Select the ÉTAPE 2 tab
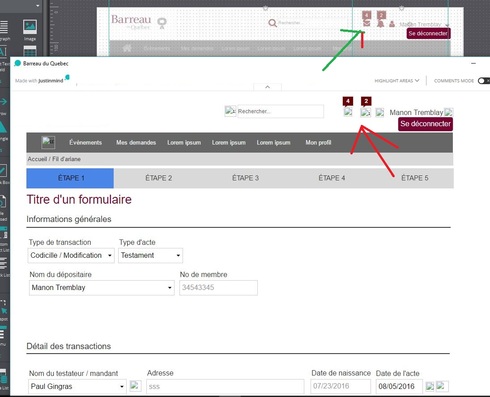 [x=159, y=178]
